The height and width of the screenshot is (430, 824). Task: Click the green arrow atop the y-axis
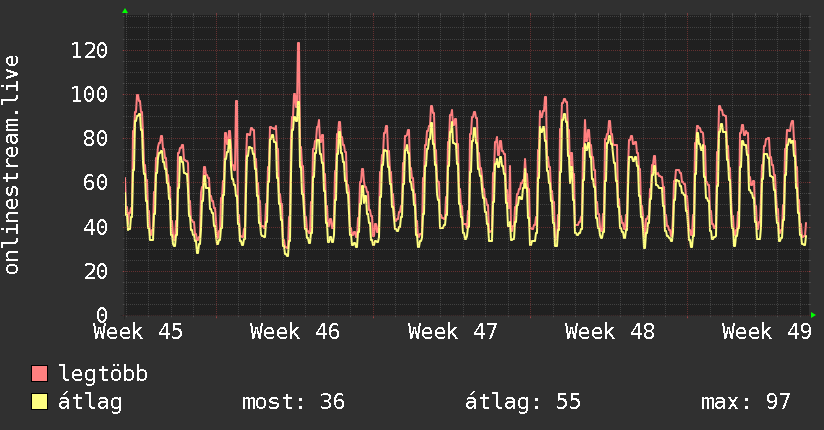(125, 11)
